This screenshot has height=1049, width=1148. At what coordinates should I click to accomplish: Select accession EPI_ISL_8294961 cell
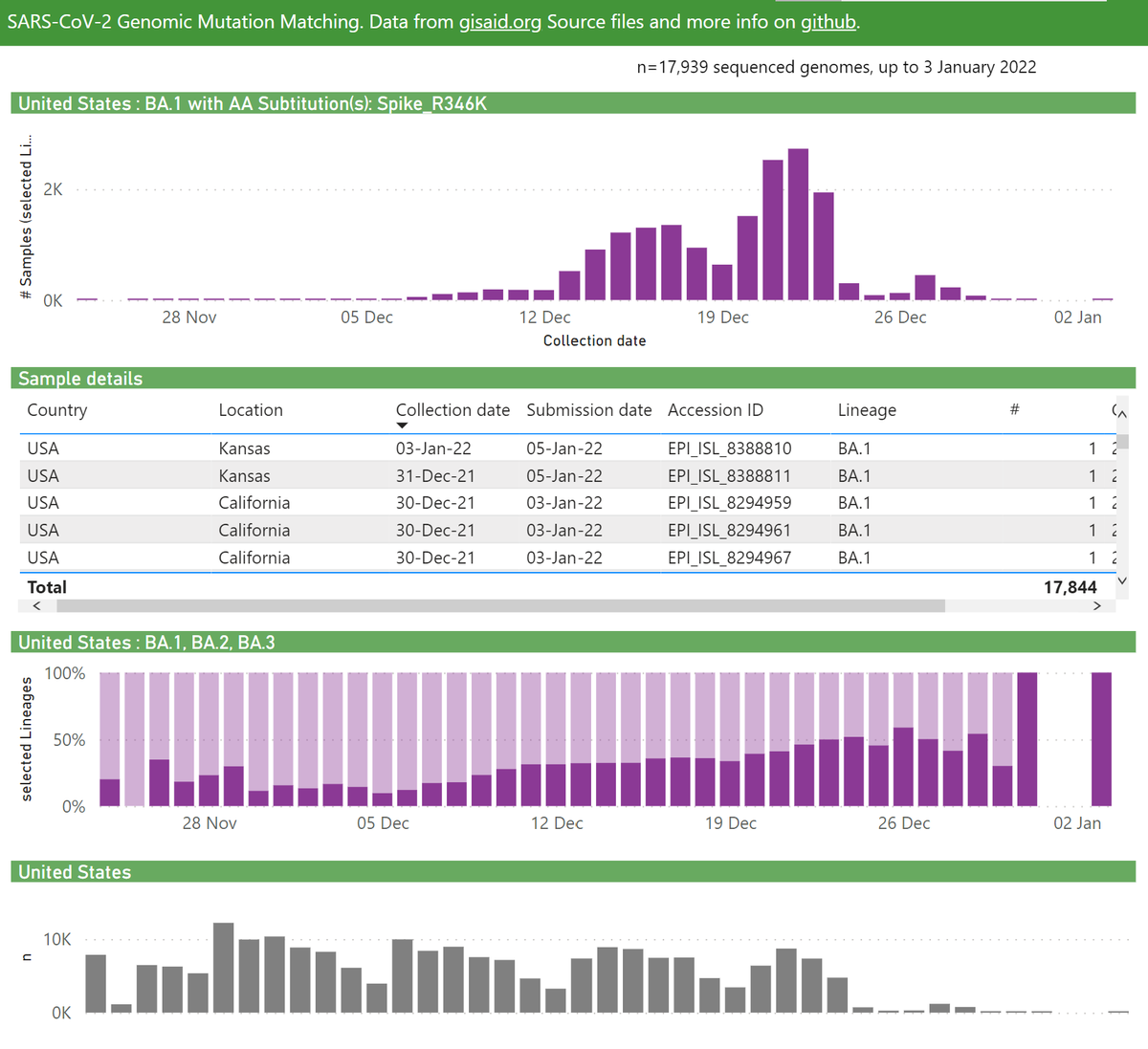tap(730, 531)
